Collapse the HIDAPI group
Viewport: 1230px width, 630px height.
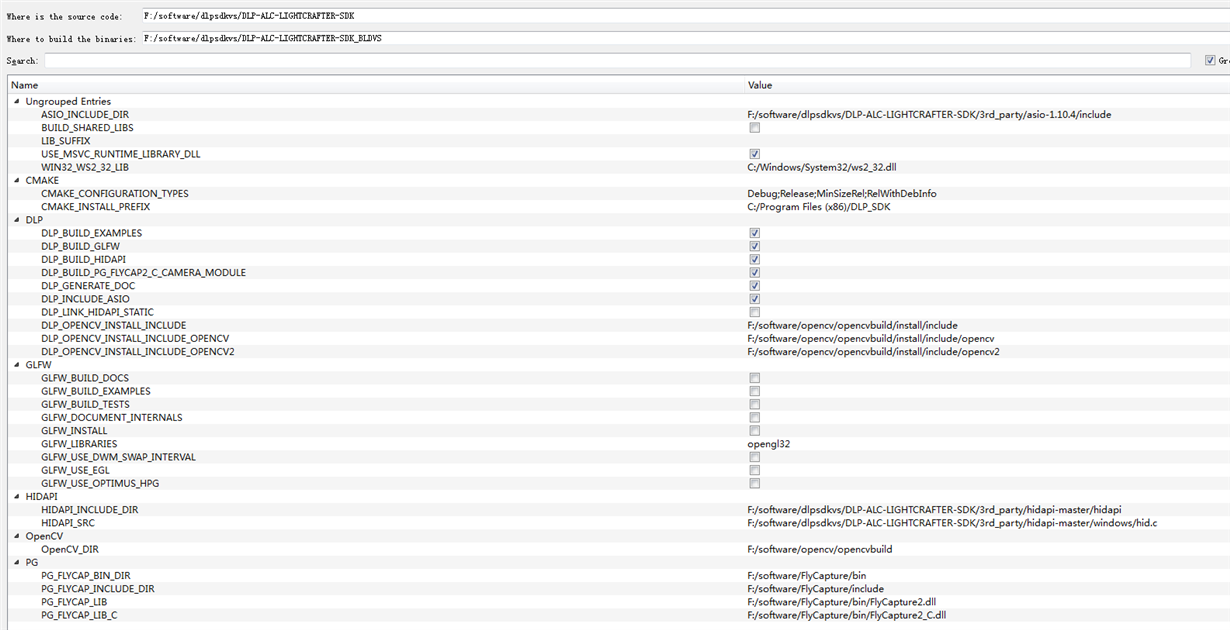tap(16, 497)
